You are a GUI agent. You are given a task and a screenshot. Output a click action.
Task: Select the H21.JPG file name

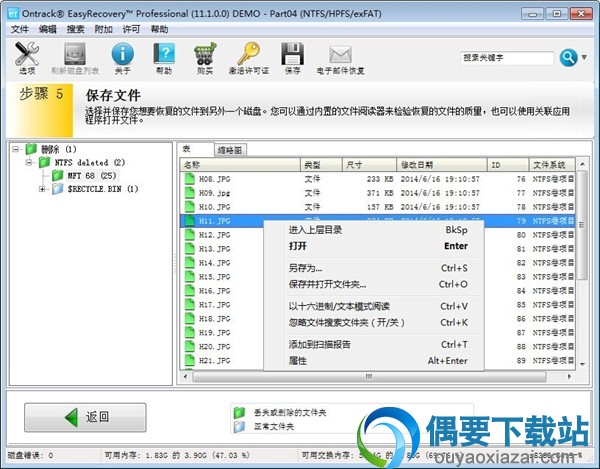pos(215,361)
